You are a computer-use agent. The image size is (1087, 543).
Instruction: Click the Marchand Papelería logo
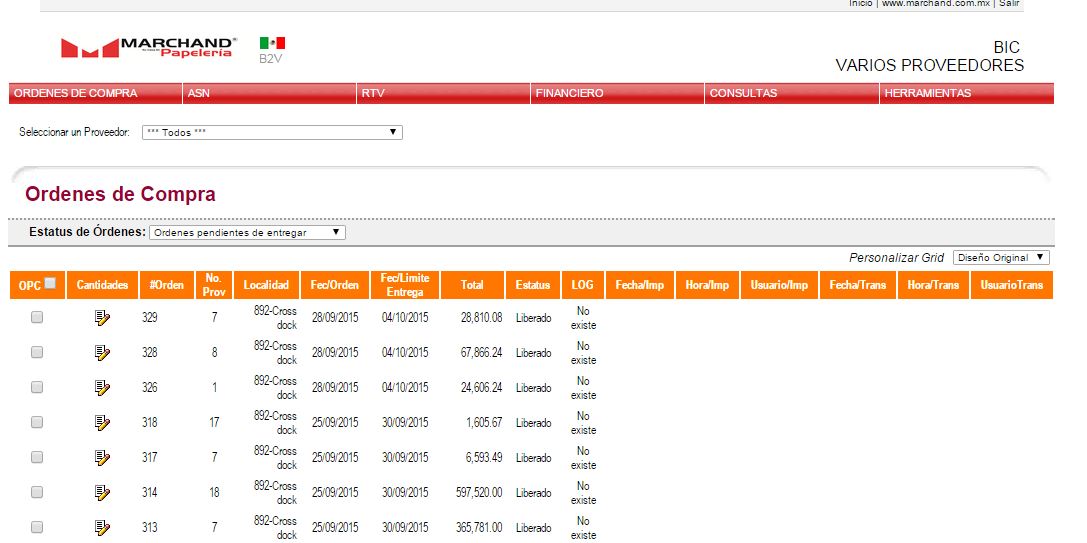click(149, 47)
